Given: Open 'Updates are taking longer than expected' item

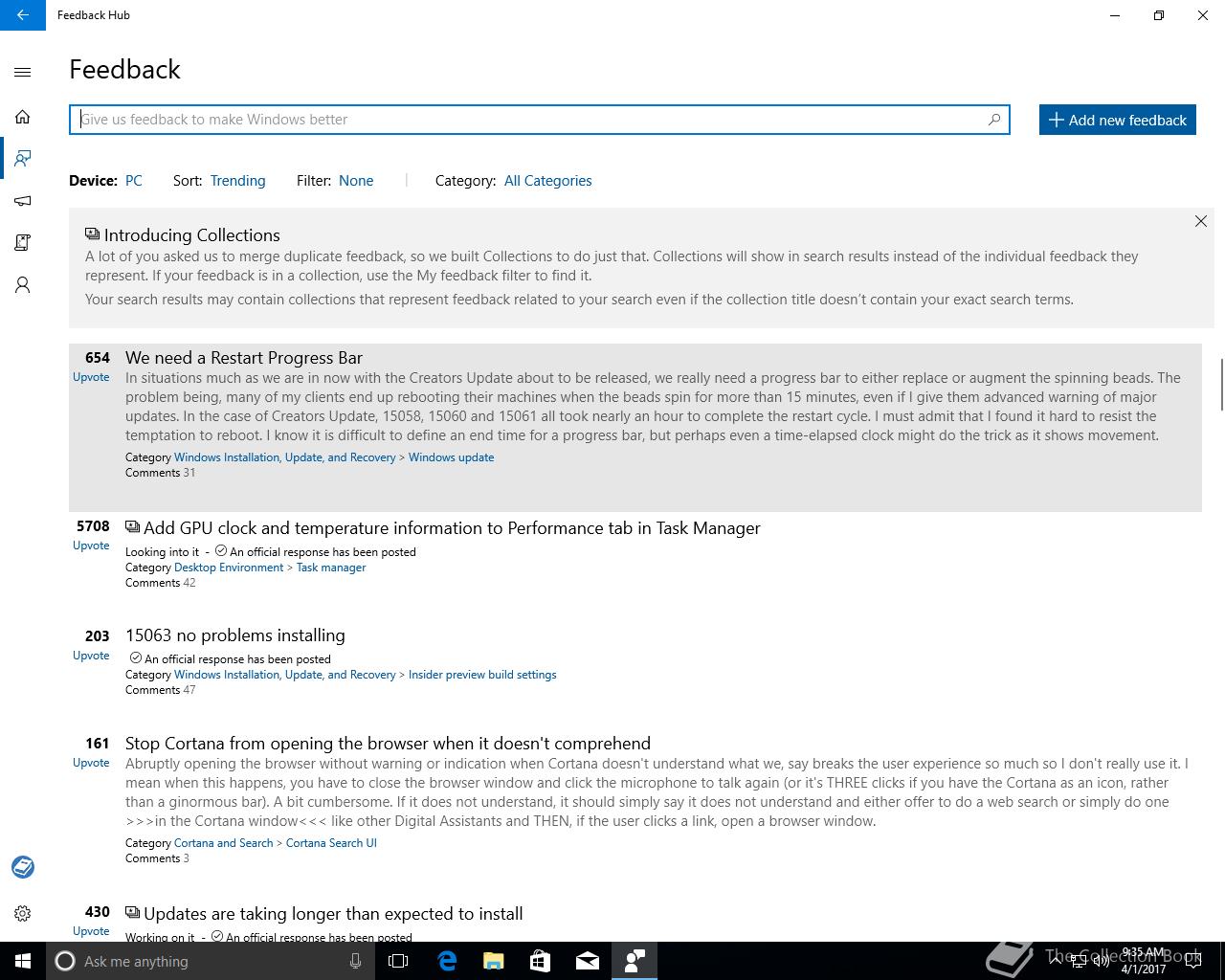Looking at the screenshot, I should pos(333,914).
